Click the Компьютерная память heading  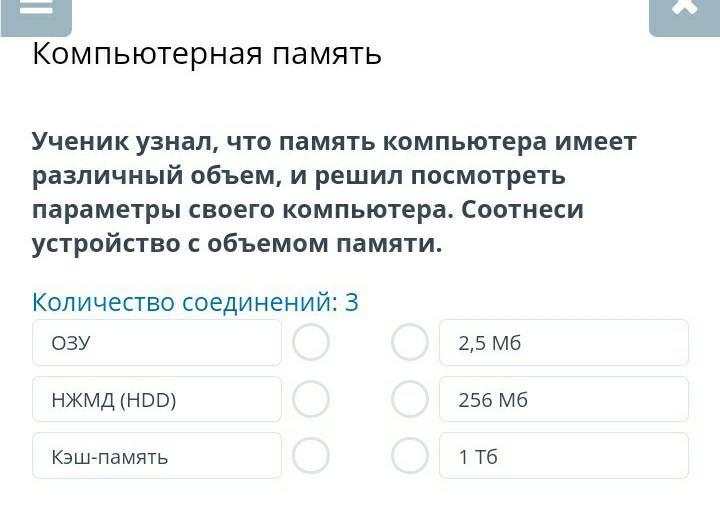207,53
